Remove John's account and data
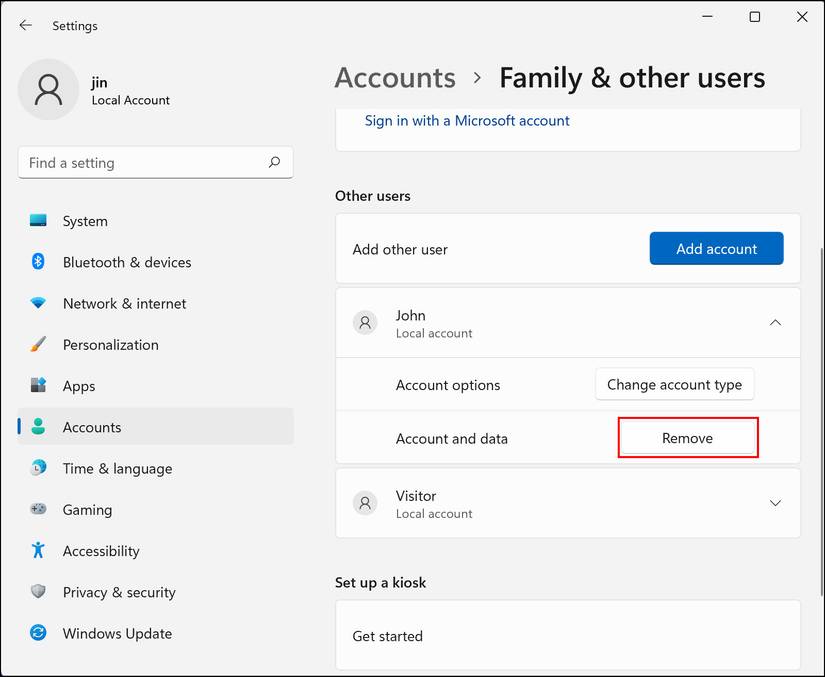This screenshot has width=825, height=677. coord(687,438)
